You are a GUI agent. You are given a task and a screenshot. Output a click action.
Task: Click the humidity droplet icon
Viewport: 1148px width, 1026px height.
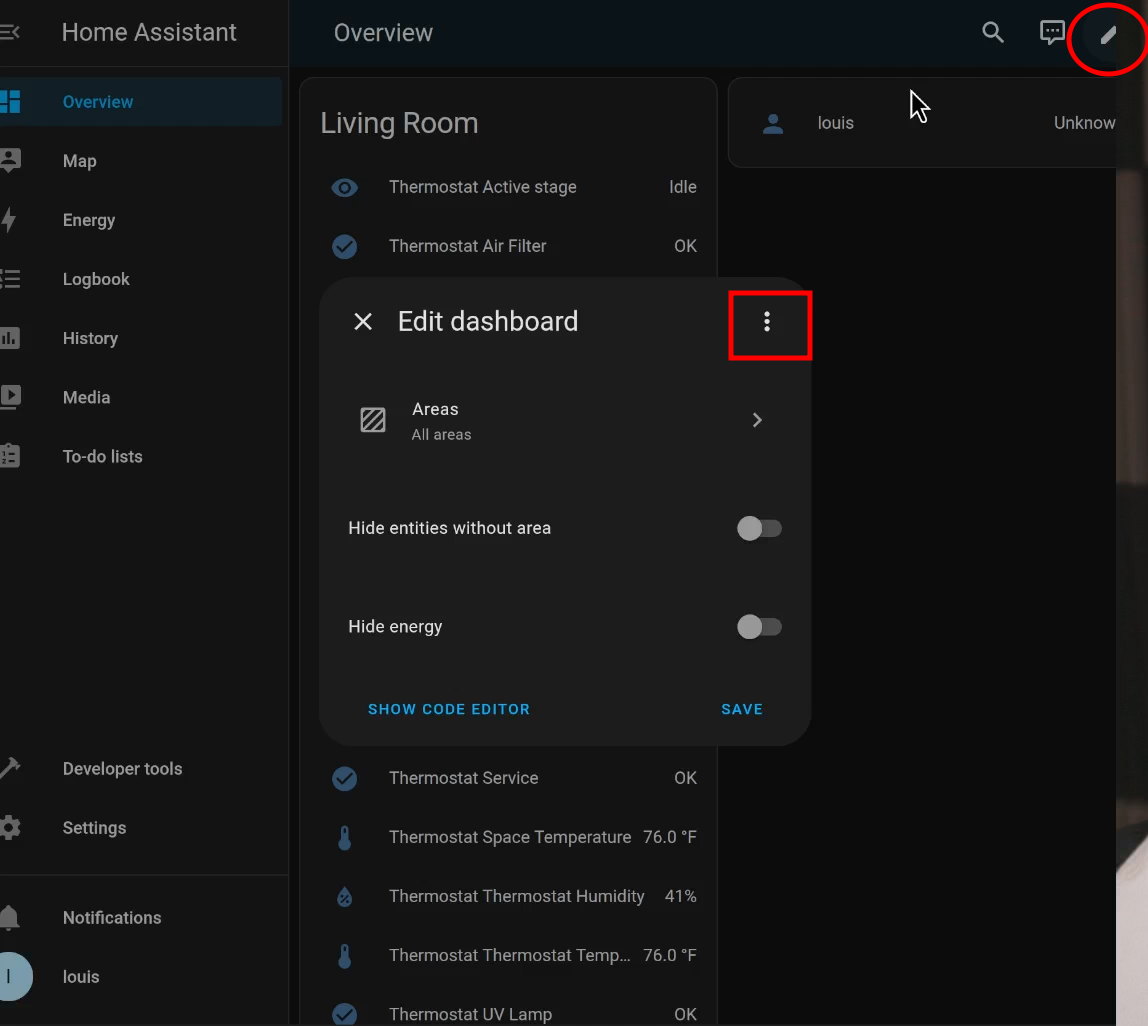click(345, 896)
